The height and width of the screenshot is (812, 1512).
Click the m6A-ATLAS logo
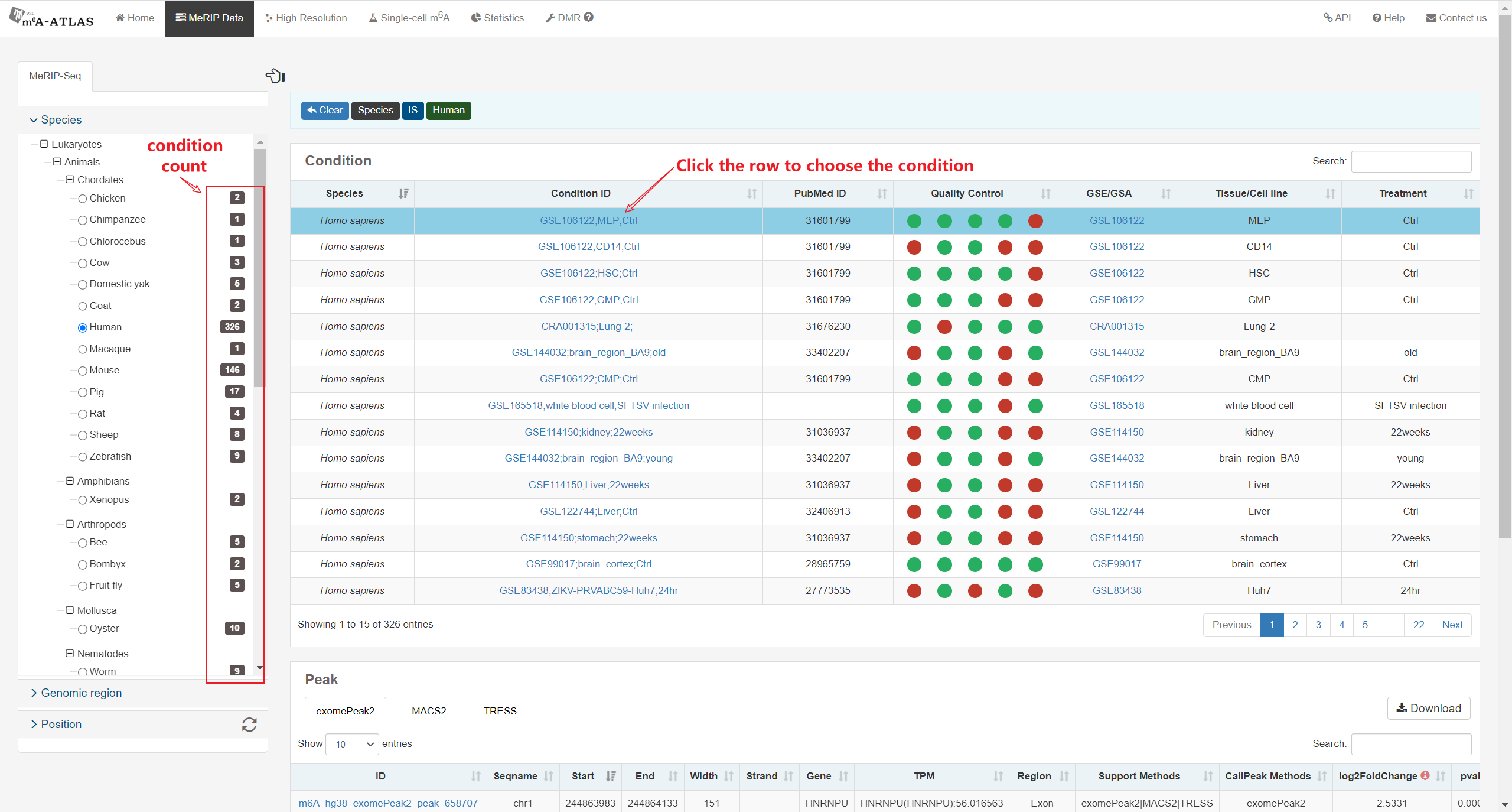(51, 18)
